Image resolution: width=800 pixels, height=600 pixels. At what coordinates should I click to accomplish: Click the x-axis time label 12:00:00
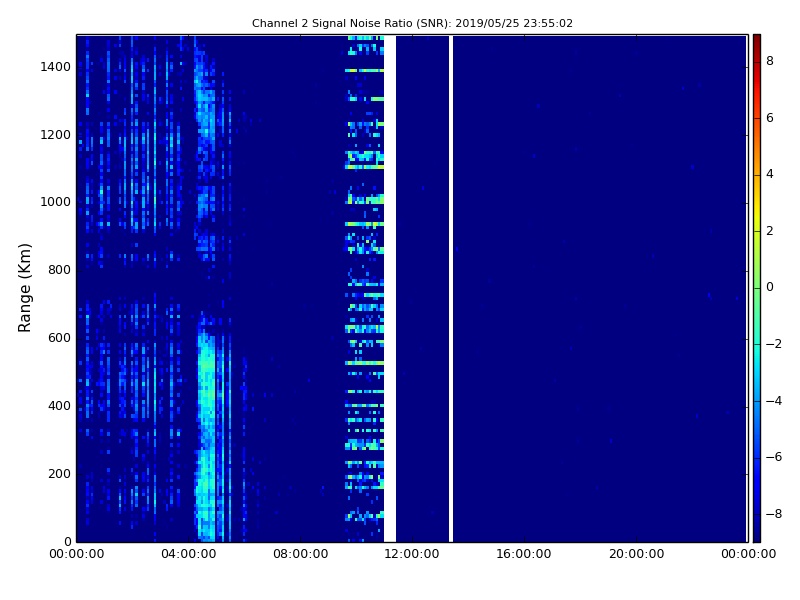pyautogui.click(x=412, y=554)
